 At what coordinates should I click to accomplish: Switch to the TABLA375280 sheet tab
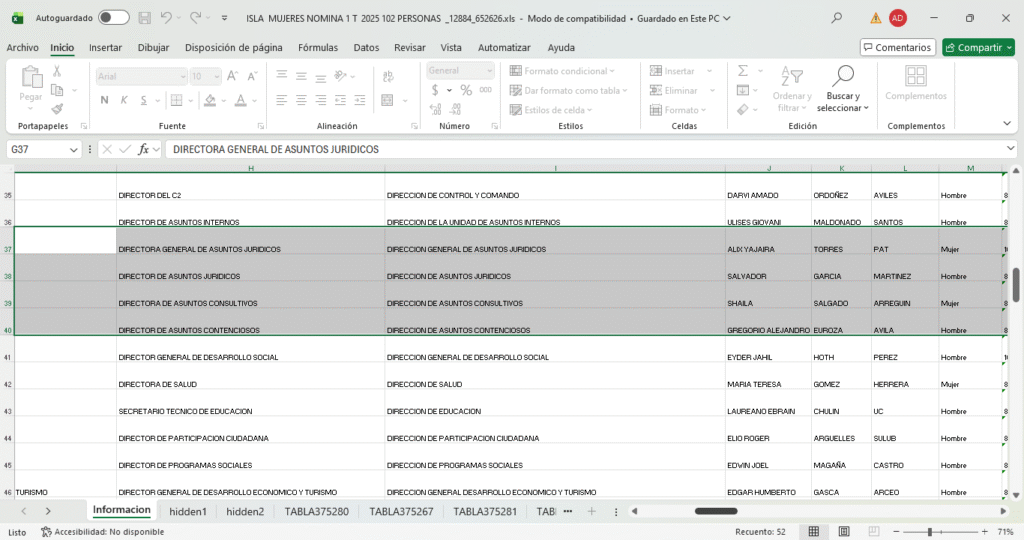(316, 511)
